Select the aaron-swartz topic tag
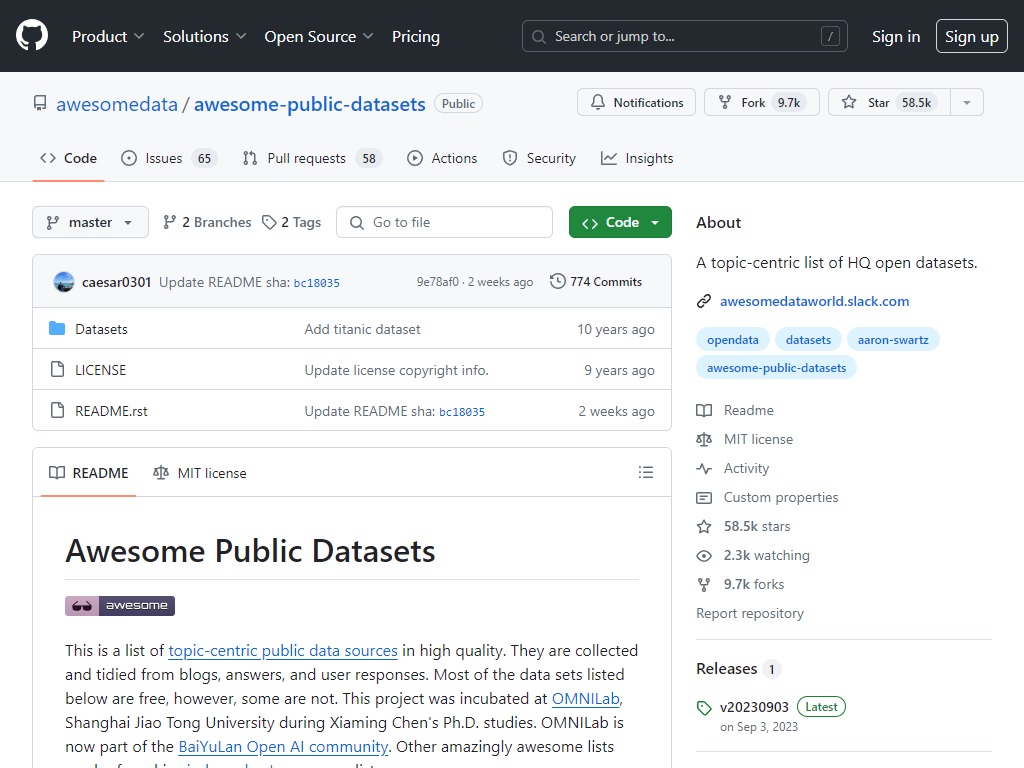 pyautogui.click(x=893, y=340)
